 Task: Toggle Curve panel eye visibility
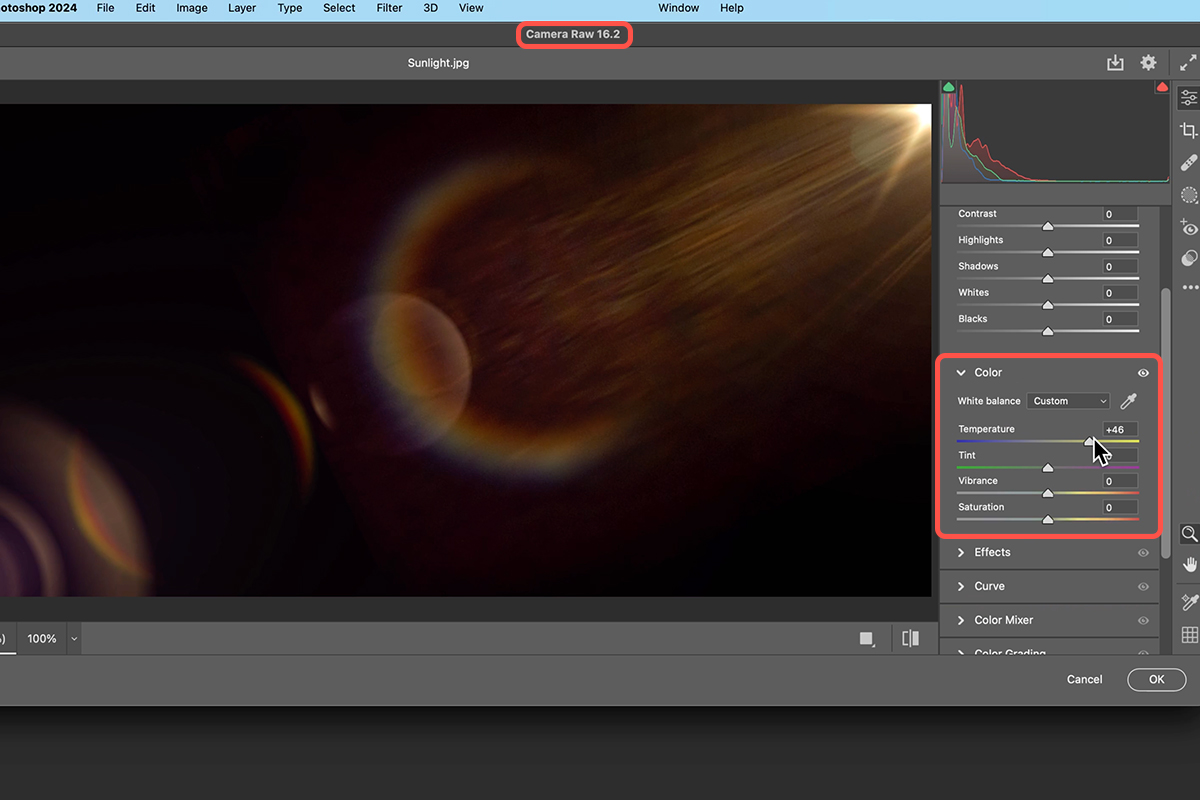(1143, 587)
